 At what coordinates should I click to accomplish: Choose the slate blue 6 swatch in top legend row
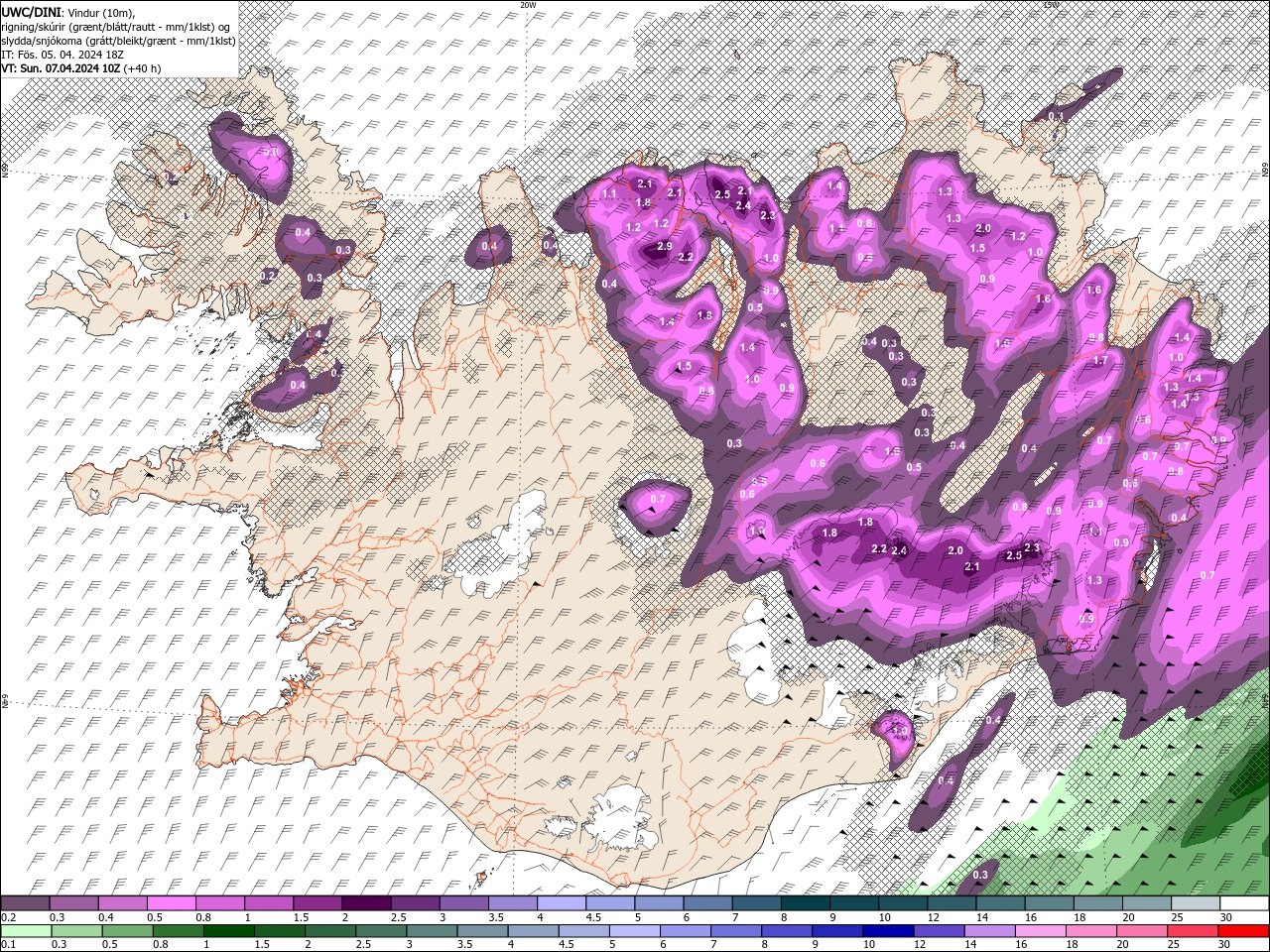pyautogui.click(x=708, y=903)
